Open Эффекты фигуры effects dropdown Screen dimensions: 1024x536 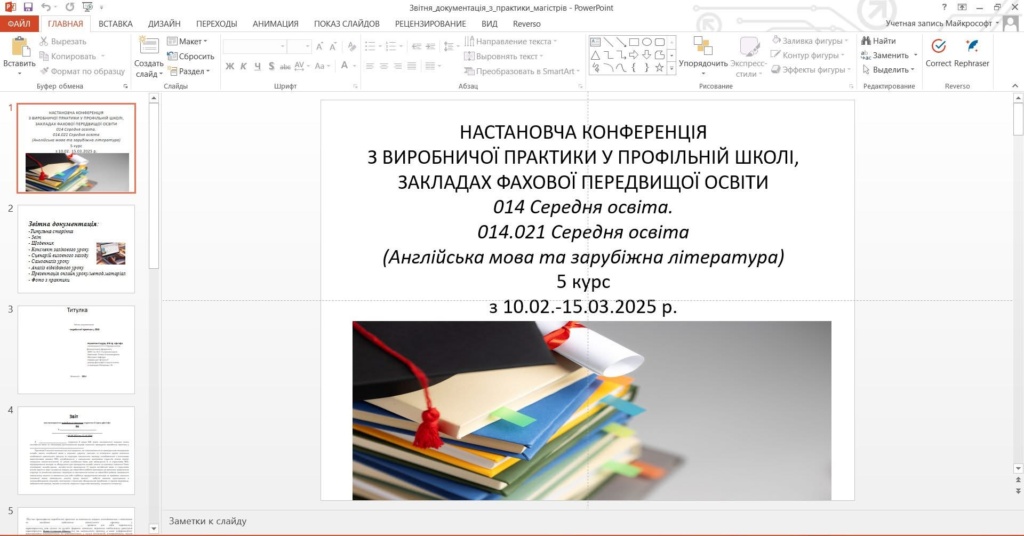point(811,69)
